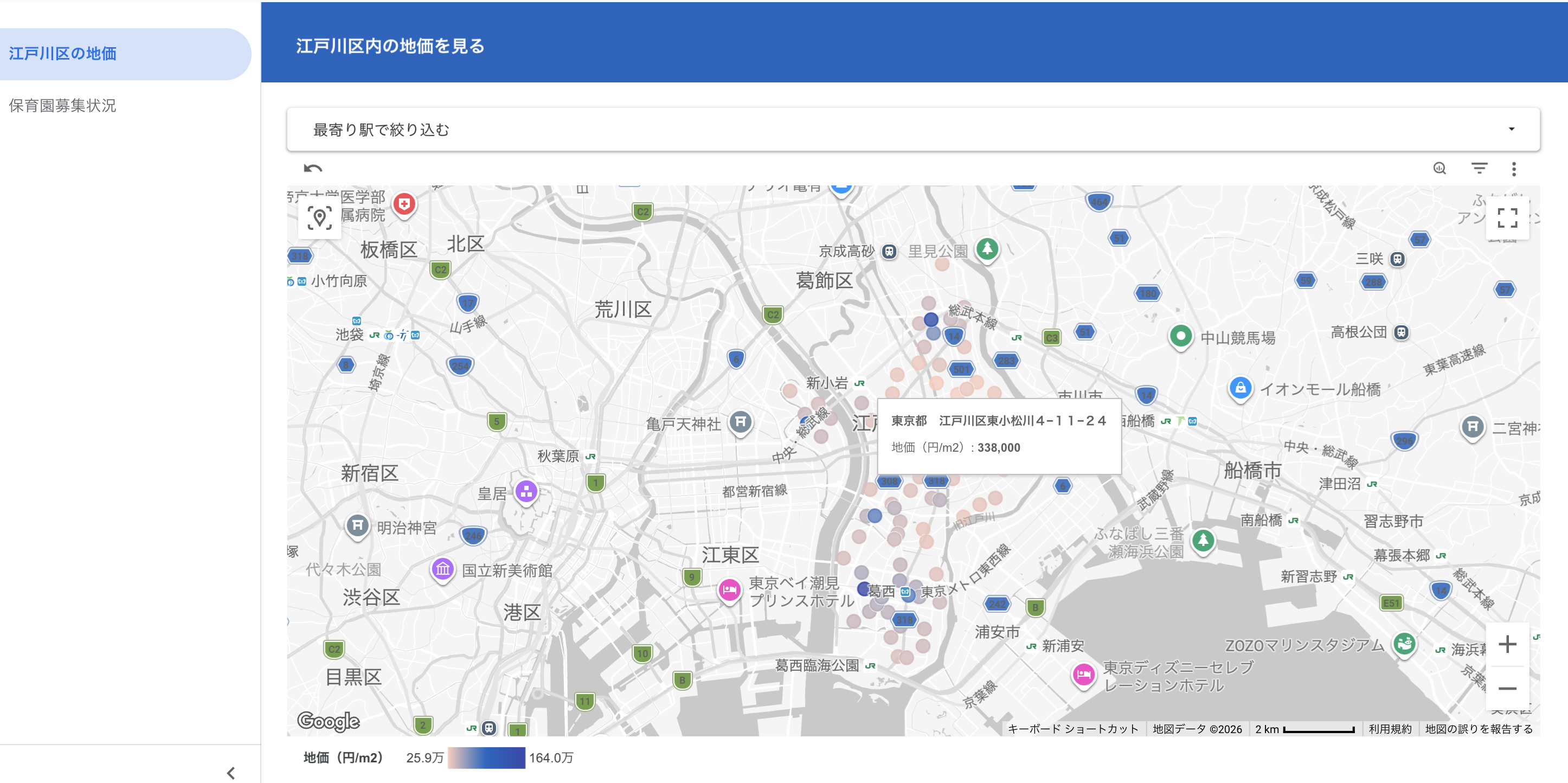Click the 江戸川区内の地価を見る header title

point(390,46)
